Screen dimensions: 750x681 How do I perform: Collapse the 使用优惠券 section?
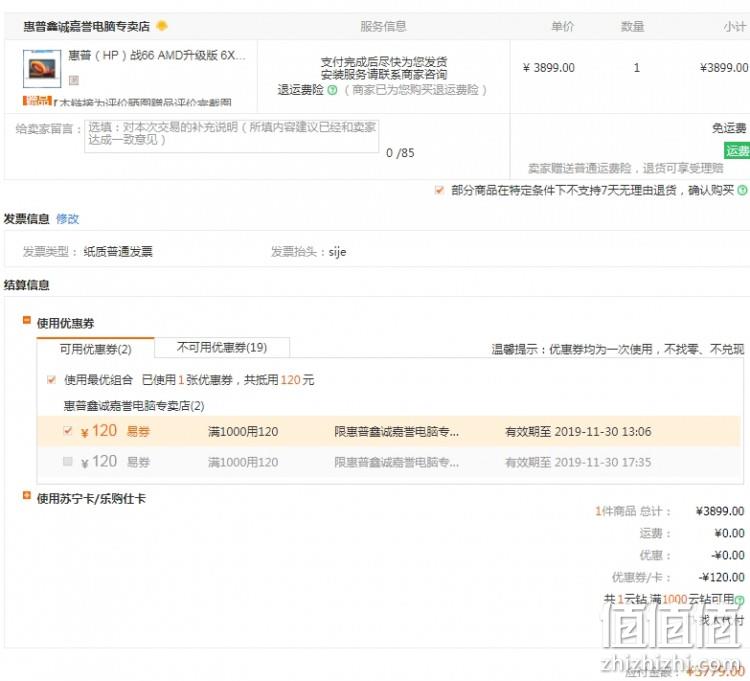[27, 320]
